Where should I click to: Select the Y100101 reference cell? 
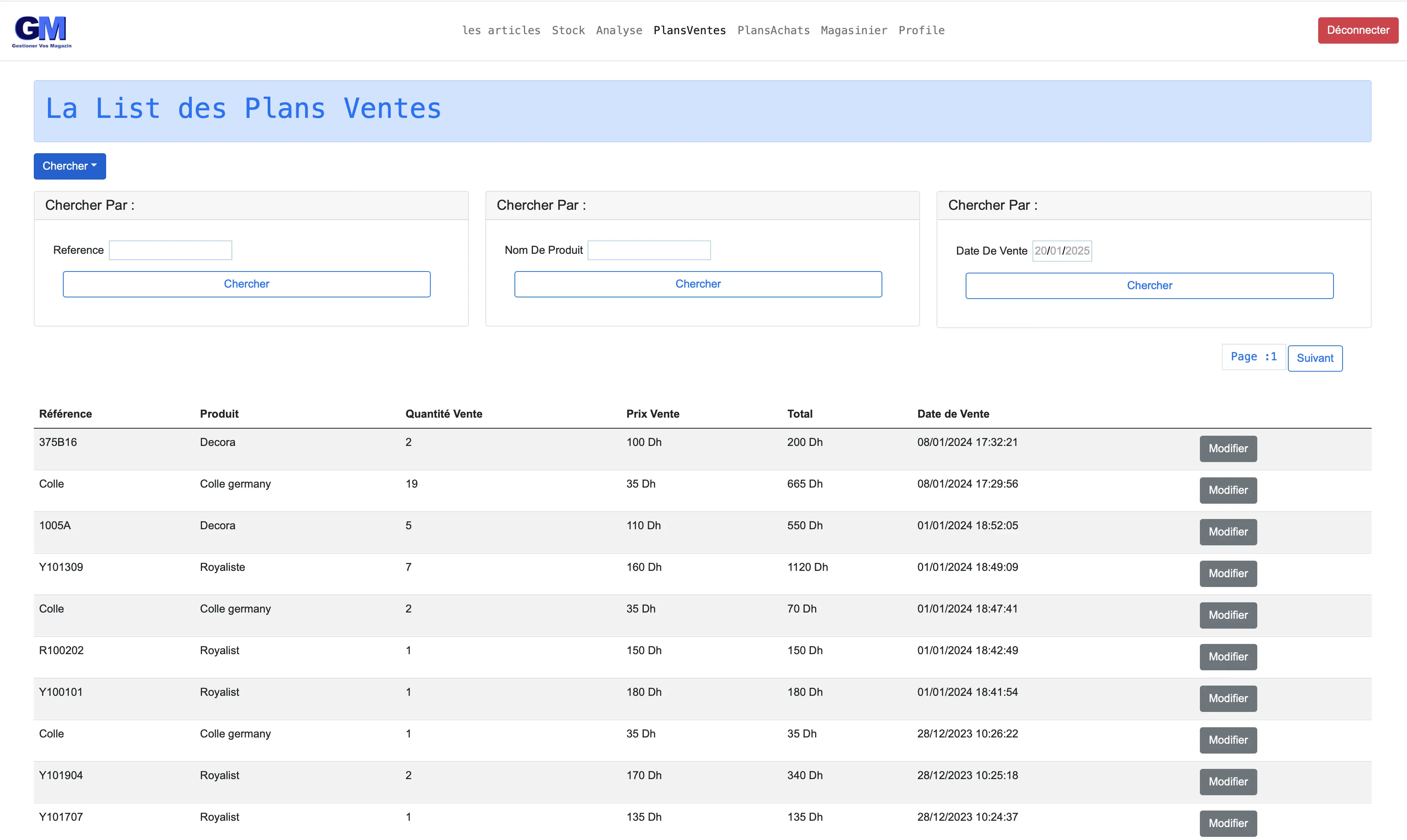61,693
